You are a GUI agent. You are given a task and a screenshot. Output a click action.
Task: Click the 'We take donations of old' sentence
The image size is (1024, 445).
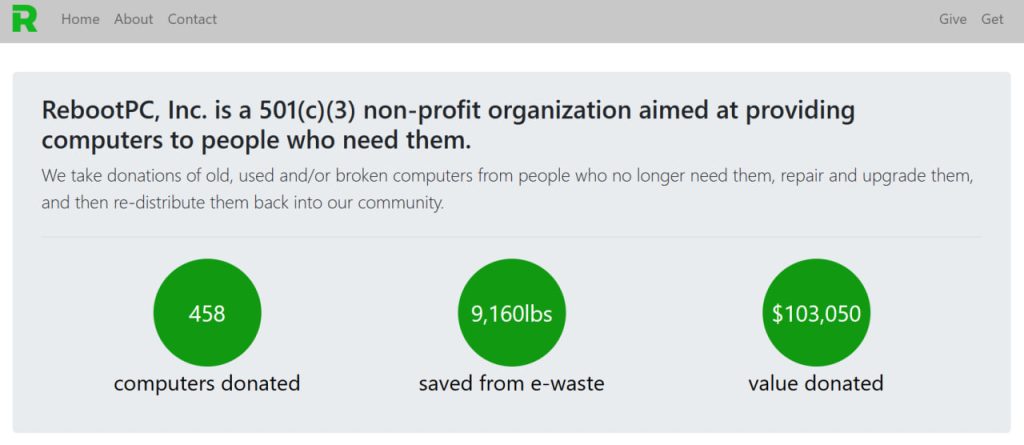coord(507,176)
